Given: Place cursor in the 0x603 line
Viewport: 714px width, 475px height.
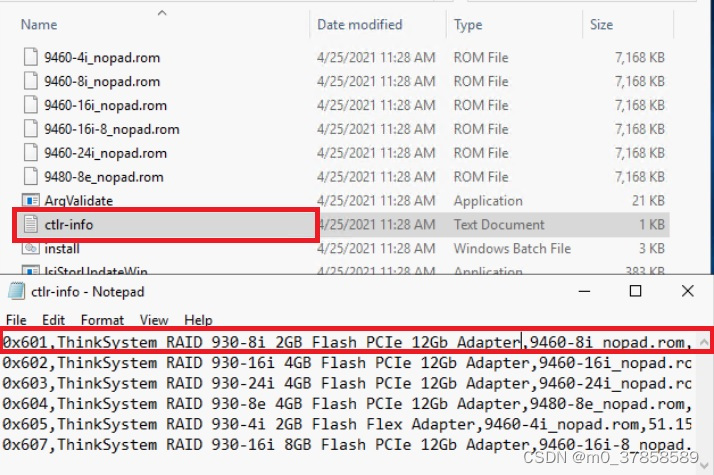Looking at the screenshot, I should [x=347, y=383].
